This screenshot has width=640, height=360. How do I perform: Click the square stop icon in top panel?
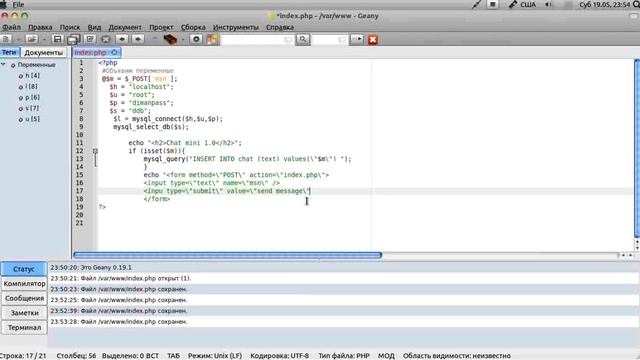pyautogui.click(x=493, y=4)
